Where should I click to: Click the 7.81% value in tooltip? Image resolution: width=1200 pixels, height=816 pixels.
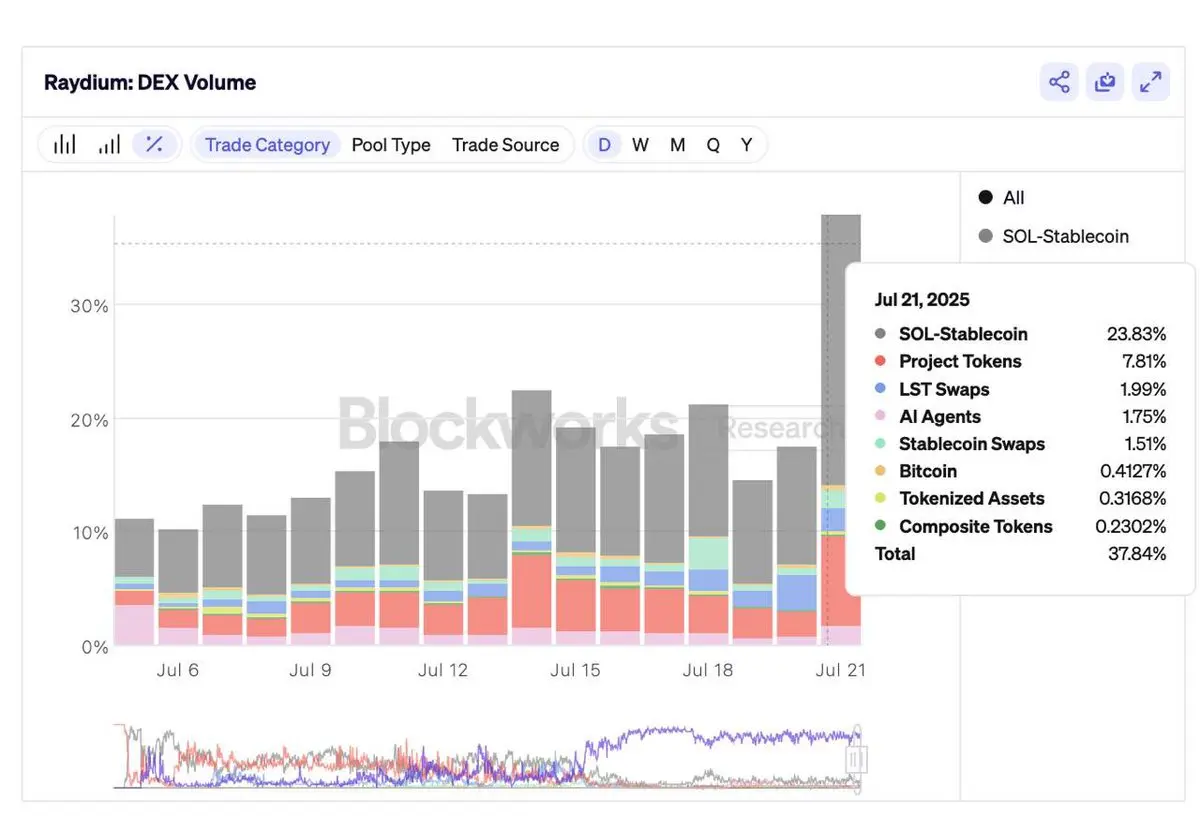pyautogui.click(x=1142, y=361)
